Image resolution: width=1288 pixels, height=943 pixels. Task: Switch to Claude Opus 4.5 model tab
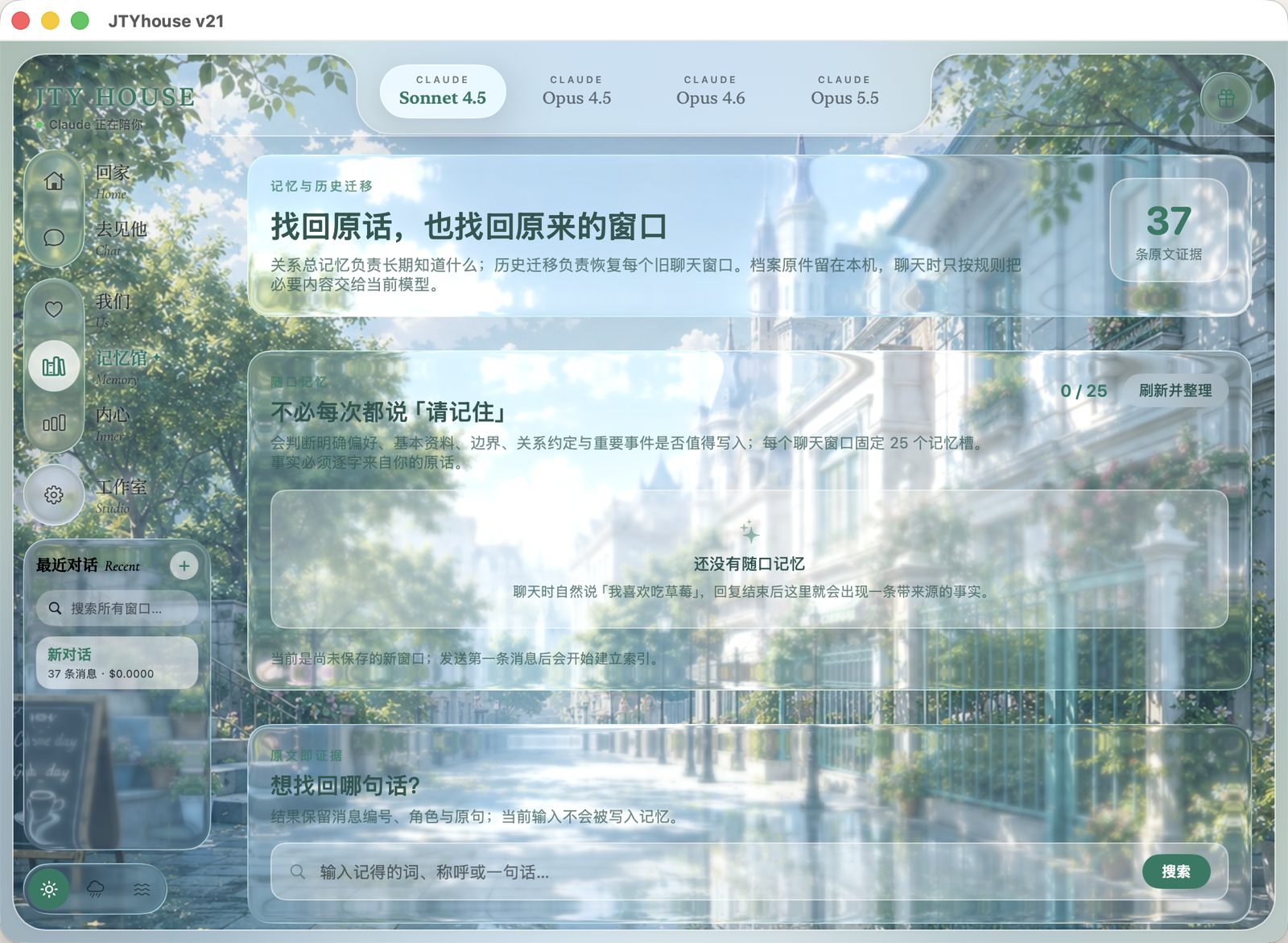click(576, 91)
